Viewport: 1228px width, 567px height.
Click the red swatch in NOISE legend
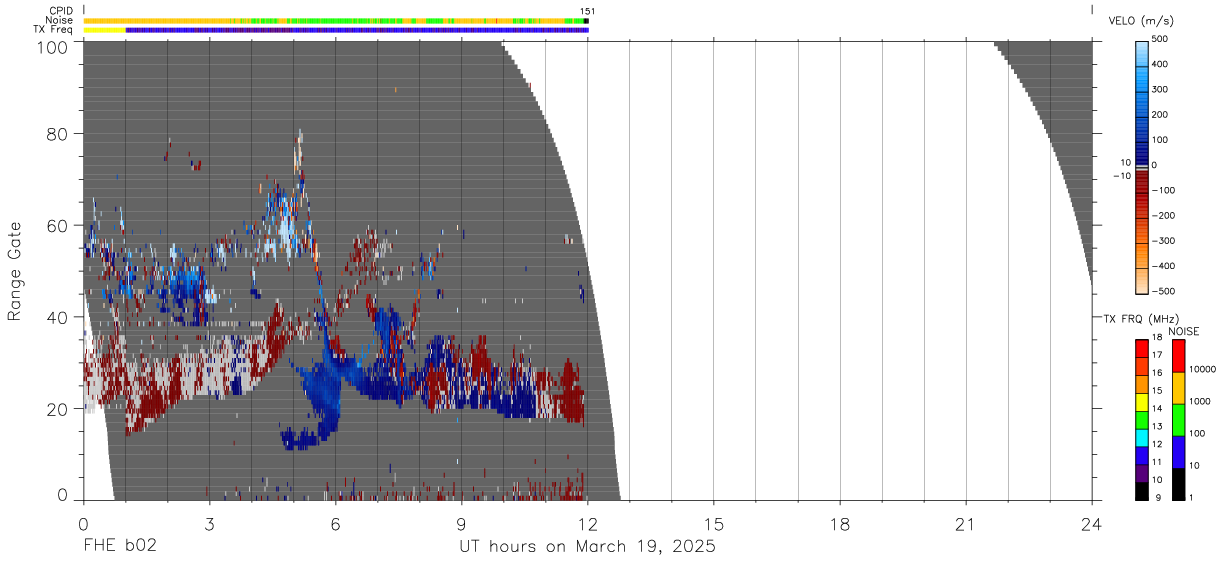(1178, 356)
